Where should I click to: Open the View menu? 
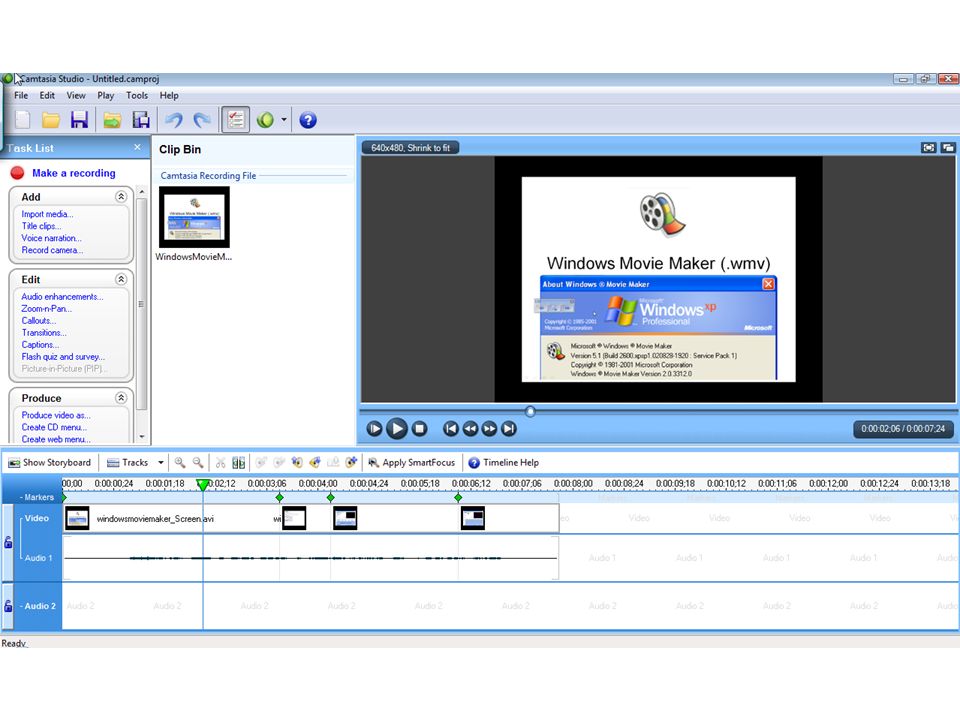[x=76, y=96]
